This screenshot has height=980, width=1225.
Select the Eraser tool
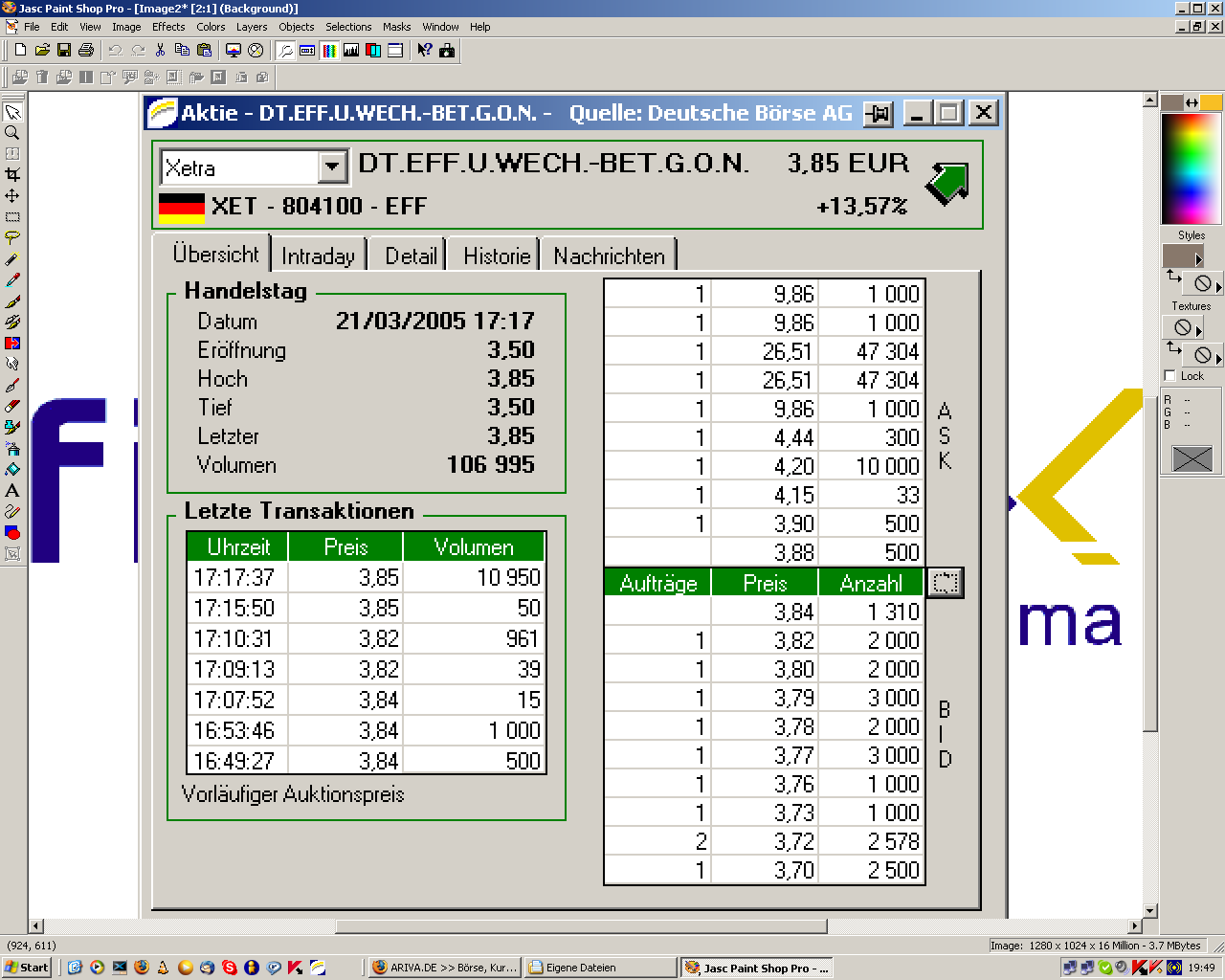coord(12,406)
